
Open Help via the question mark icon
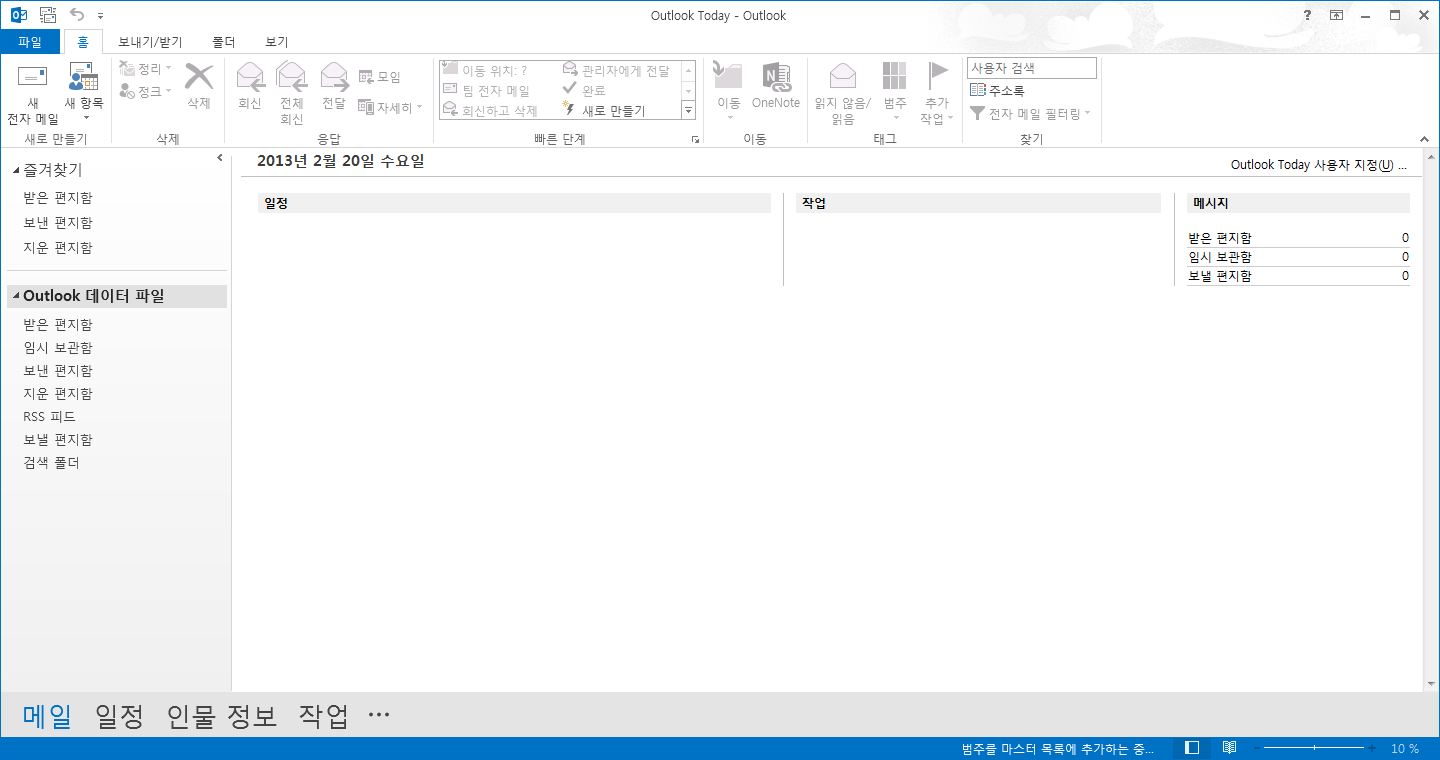1307,15
